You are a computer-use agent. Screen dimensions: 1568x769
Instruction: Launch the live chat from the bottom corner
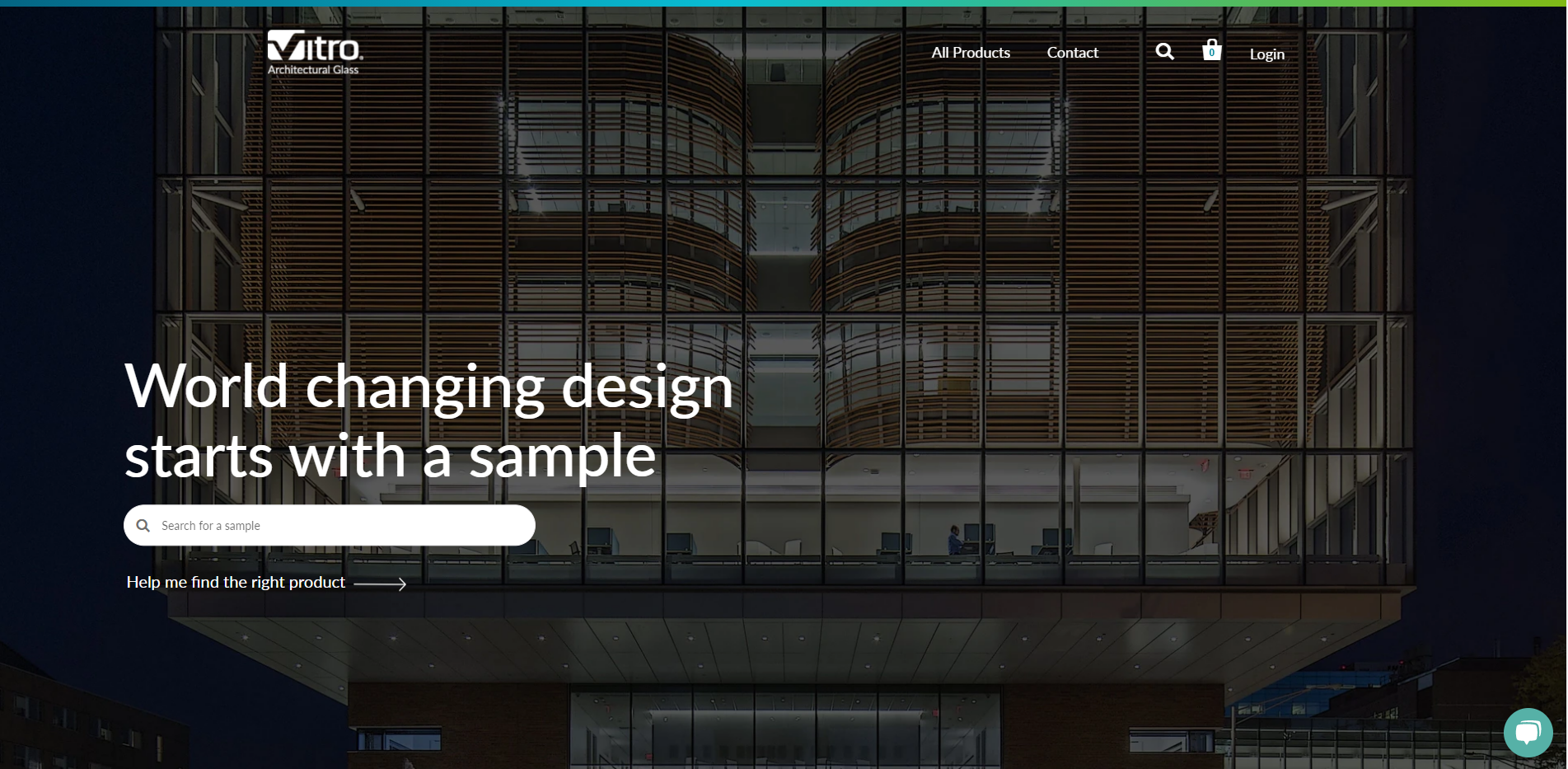point(1528,732)
